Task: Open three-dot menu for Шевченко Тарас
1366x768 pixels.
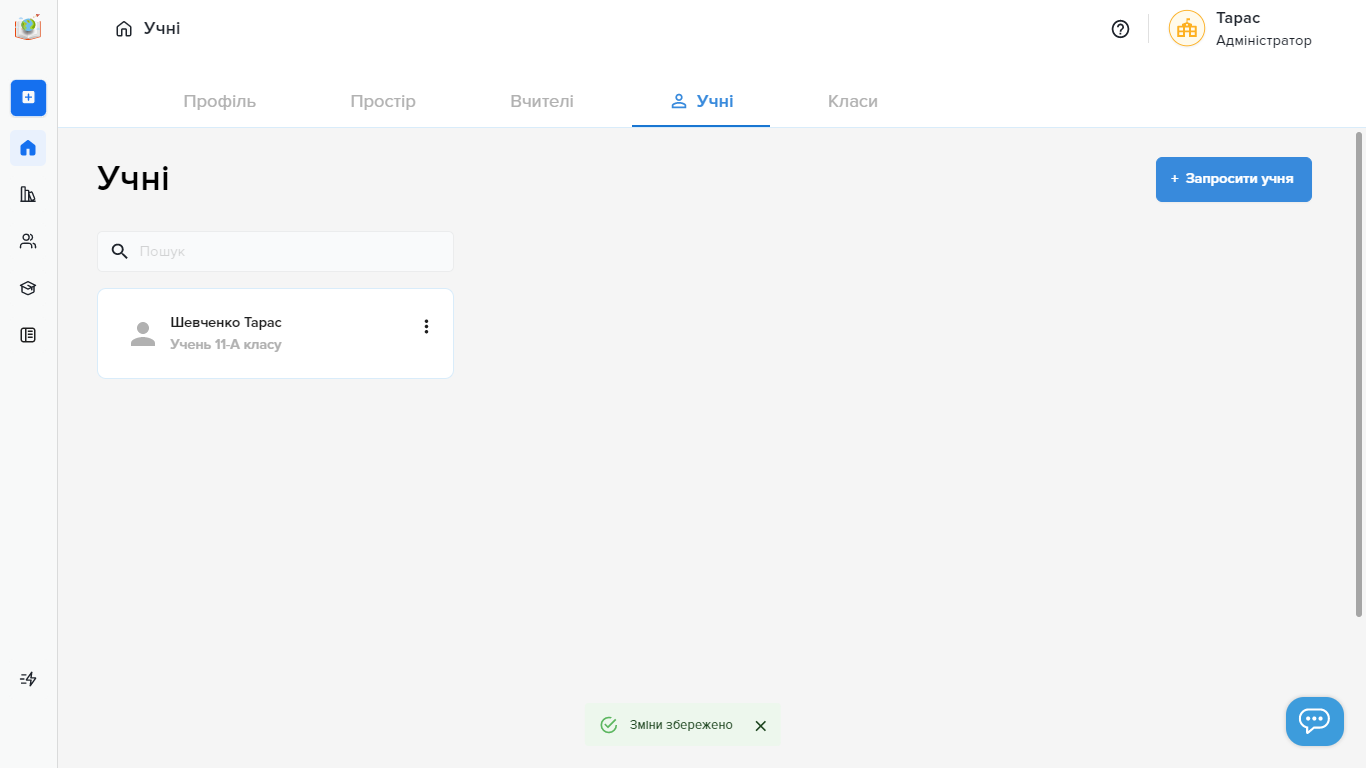Action: click(x=426, y=326)
